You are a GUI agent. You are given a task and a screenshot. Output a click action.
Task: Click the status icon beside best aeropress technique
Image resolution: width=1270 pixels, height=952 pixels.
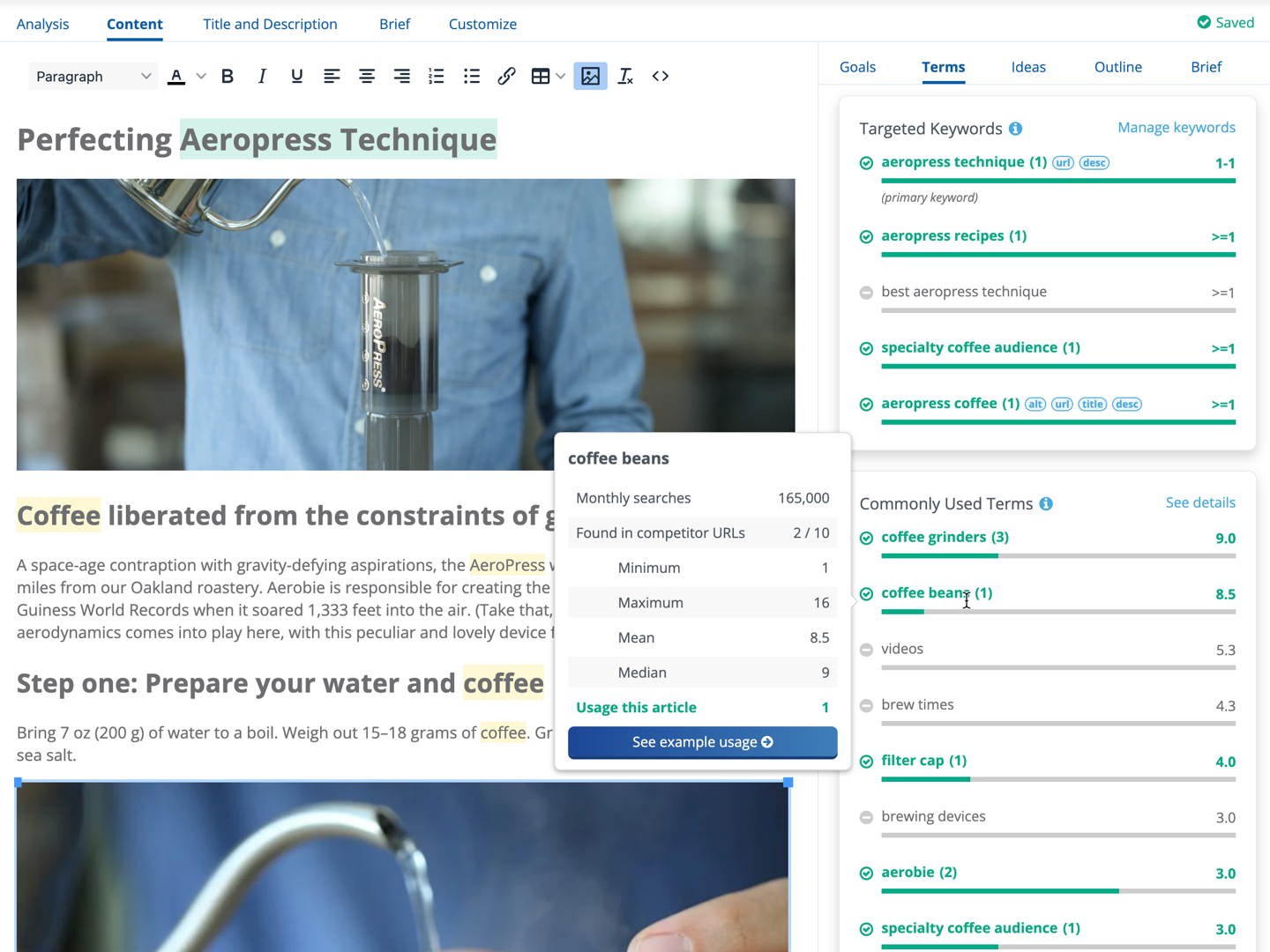pos(866,293)
